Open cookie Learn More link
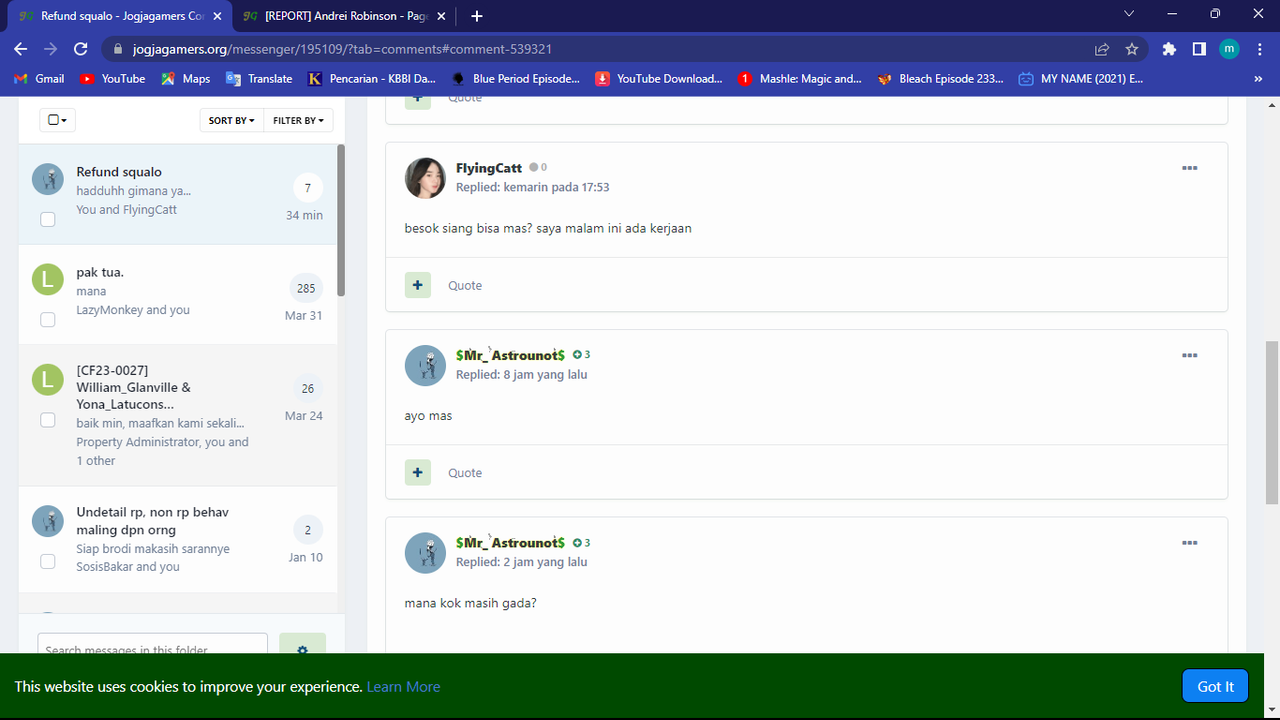Viewport: 1280px width, 720px height. 403,686
